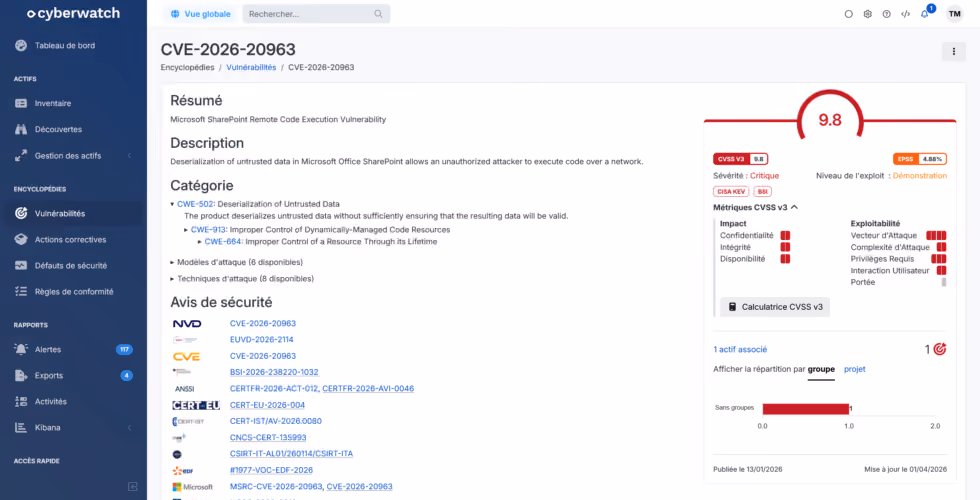Click the Alertes bell icon in sidebar
Image resolution: width=980 pixels, height=500 pixels.
[21, 349]
